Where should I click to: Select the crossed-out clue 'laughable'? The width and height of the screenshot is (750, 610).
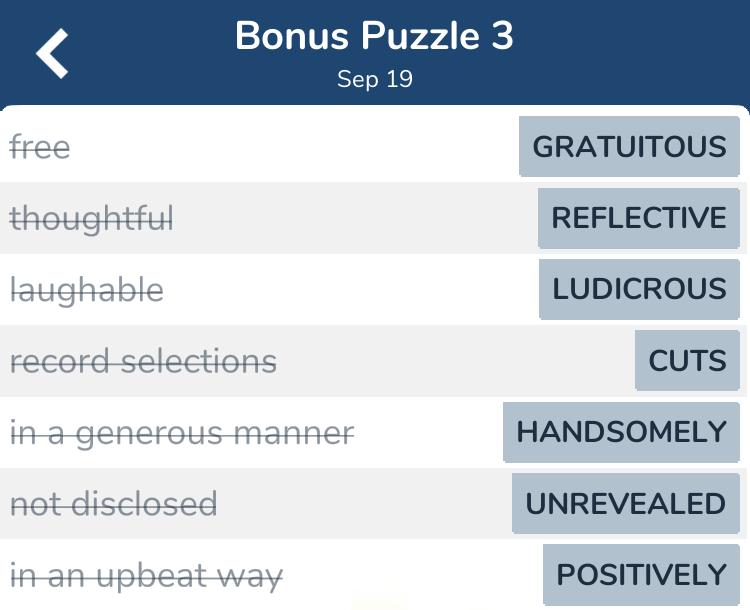pyautogui.click(x=87, y=290)
